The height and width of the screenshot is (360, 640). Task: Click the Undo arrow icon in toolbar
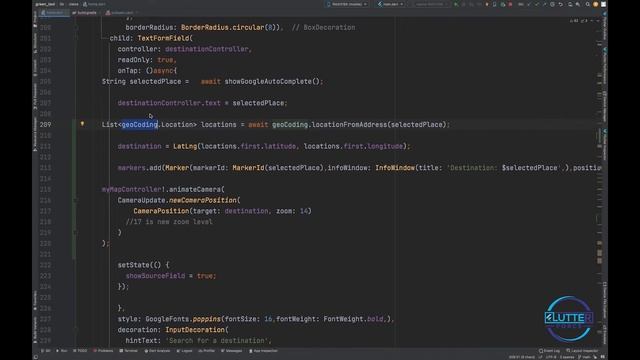tap(561, 4)
